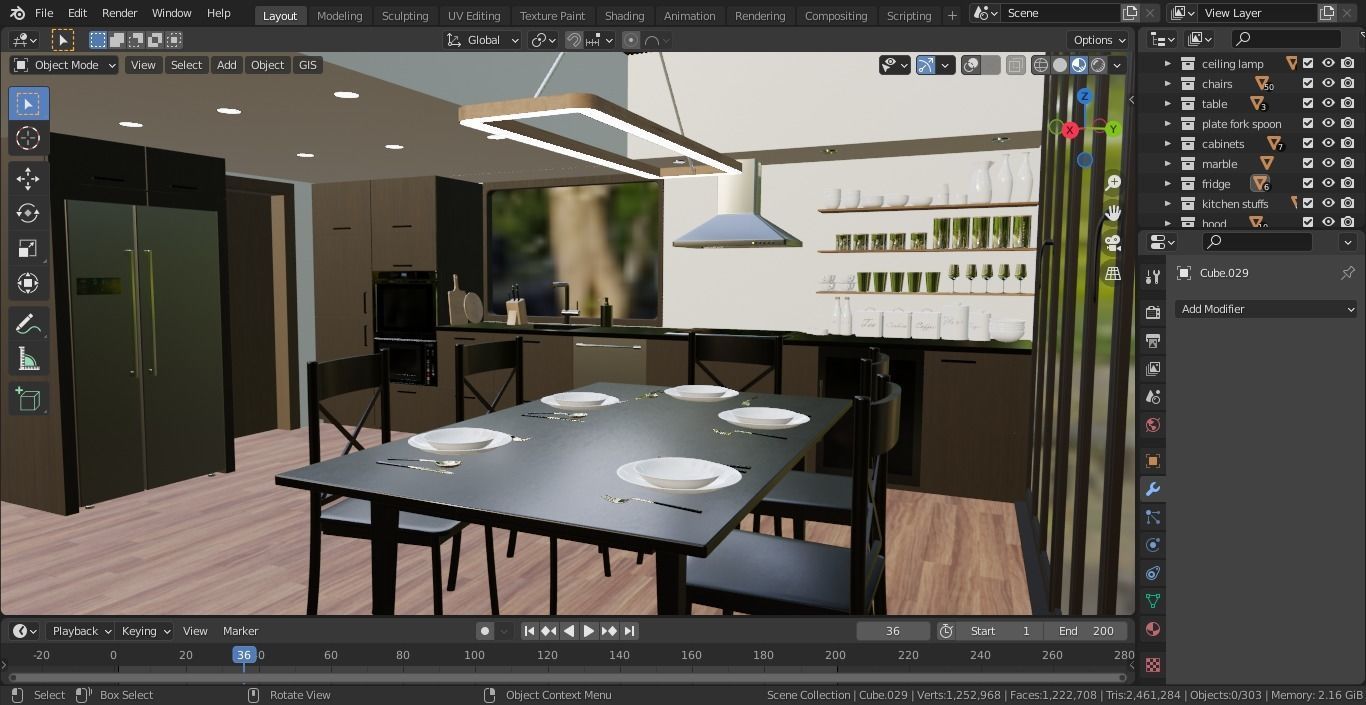
Task: Toggle X-Ray in viewport header
Action: (x=1015, y=65)
